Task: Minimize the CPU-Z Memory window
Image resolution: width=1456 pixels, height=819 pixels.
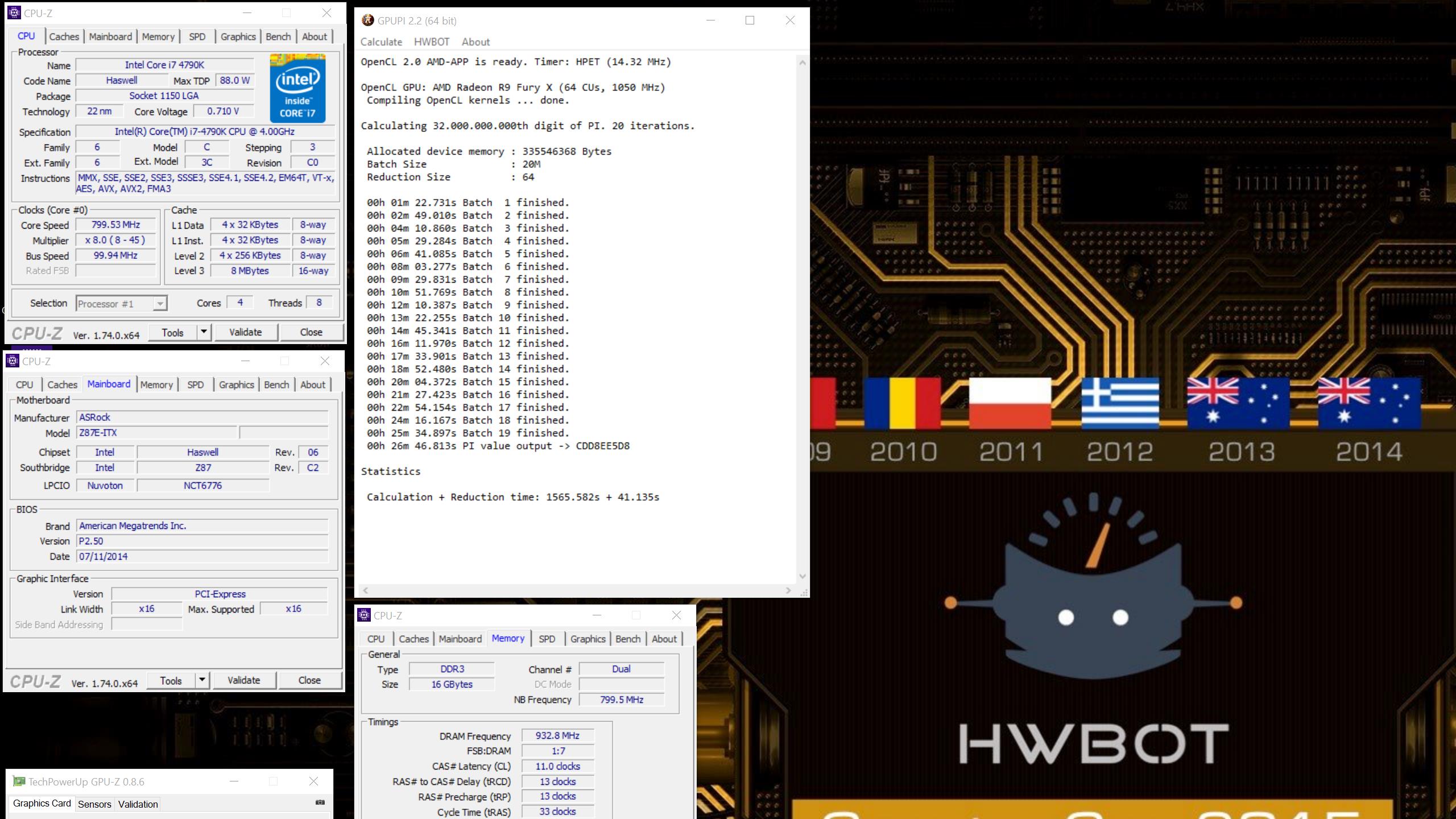Action: coord(597,615)
